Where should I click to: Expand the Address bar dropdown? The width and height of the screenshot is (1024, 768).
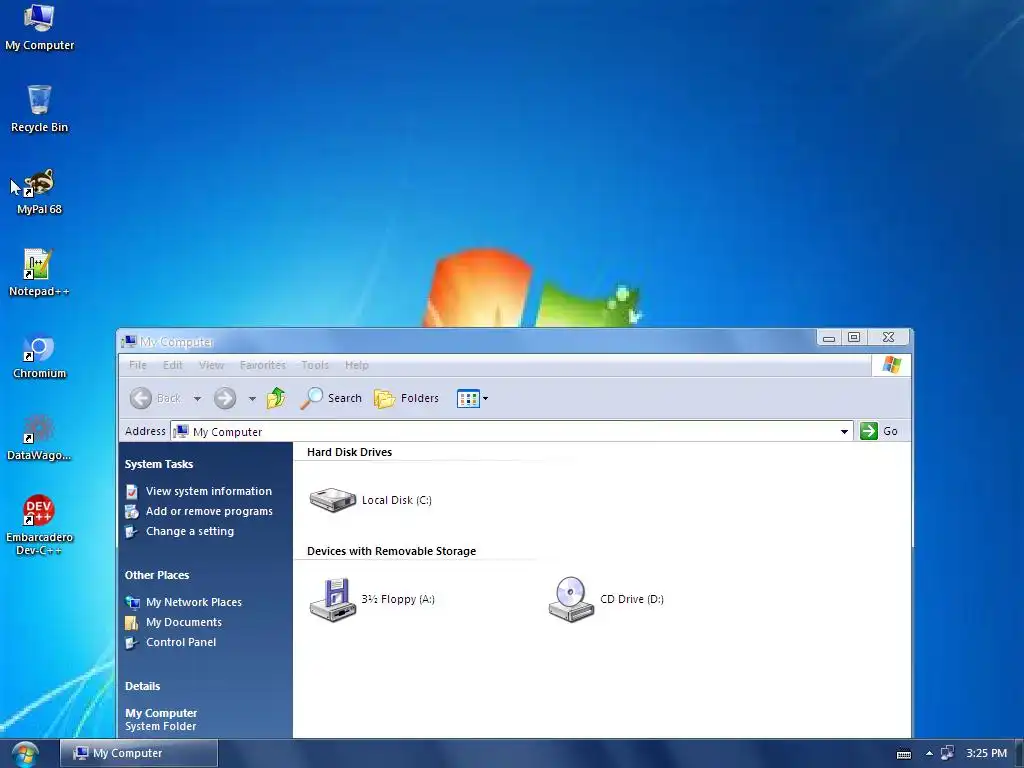tap(844, 432)
